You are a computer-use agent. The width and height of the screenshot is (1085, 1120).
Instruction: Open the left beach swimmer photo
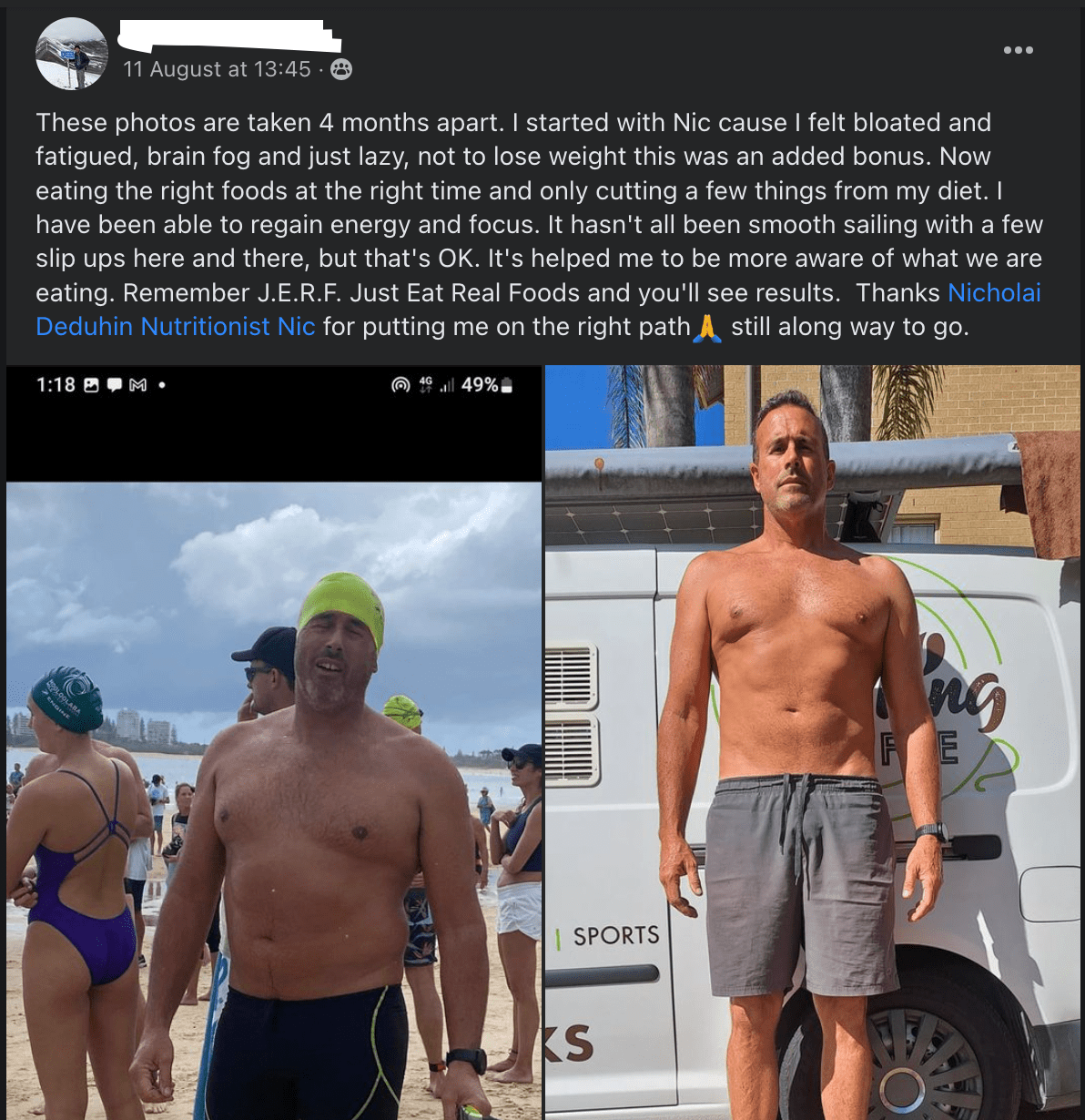(274, 800)
